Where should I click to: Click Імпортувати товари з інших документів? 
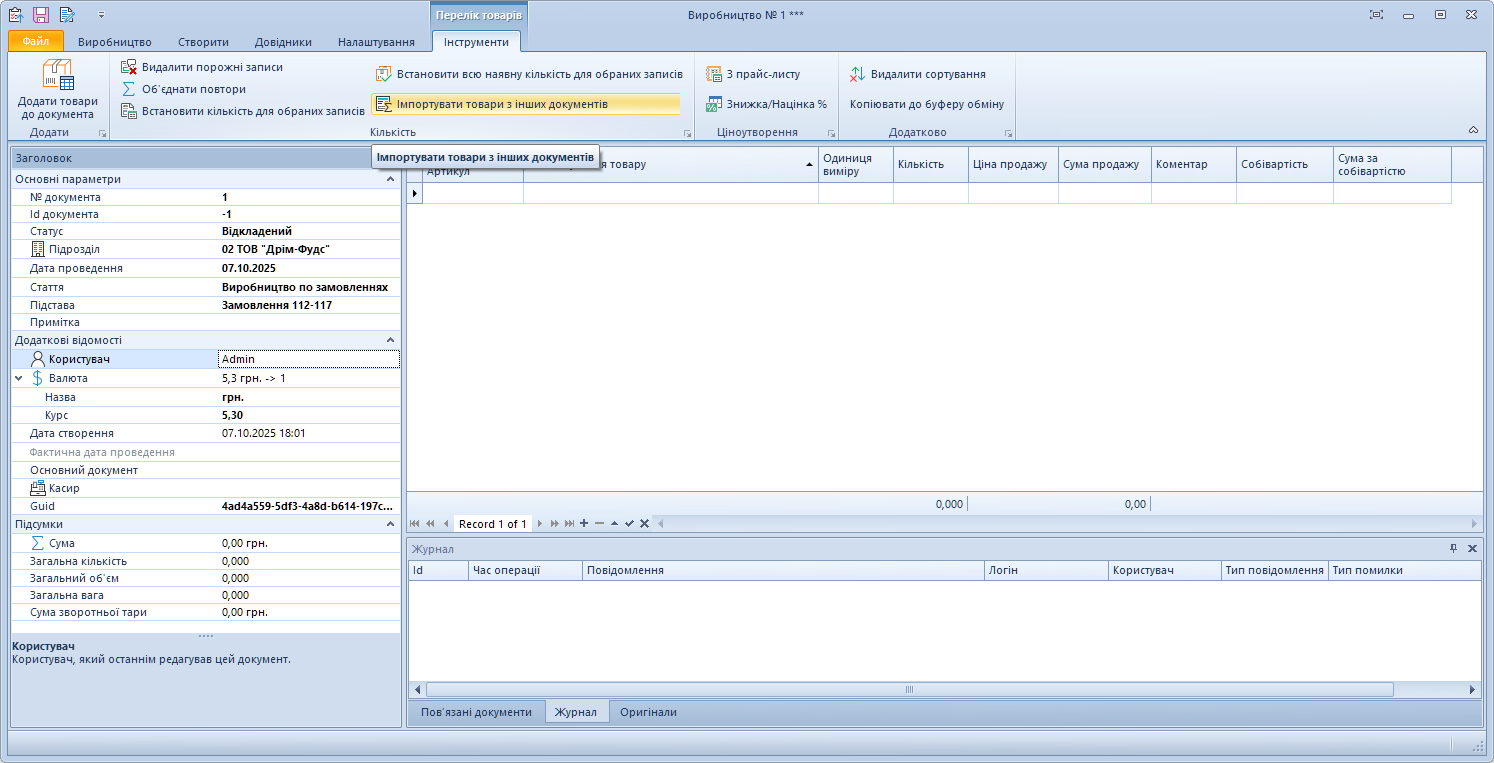(501, 104)
